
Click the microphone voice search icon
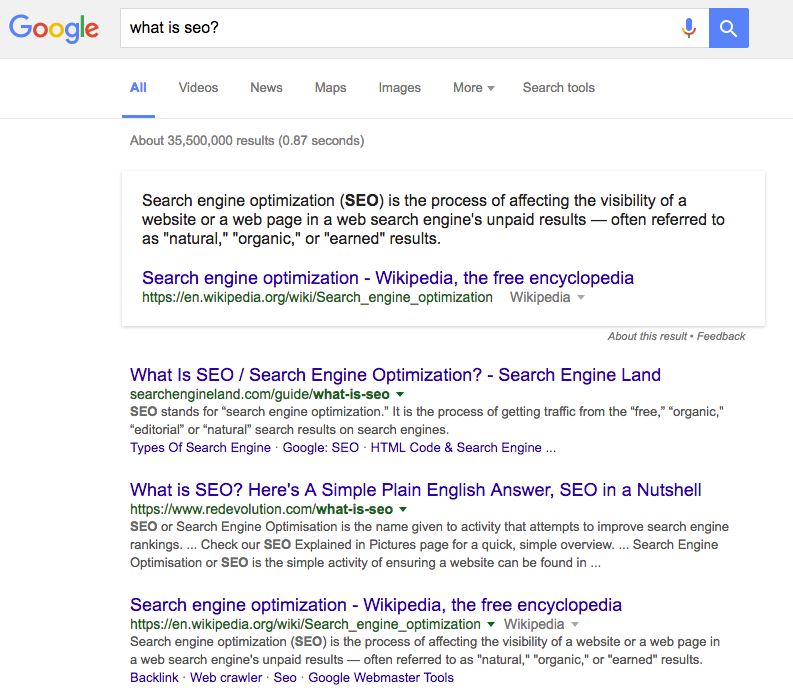tap(688, 28)
